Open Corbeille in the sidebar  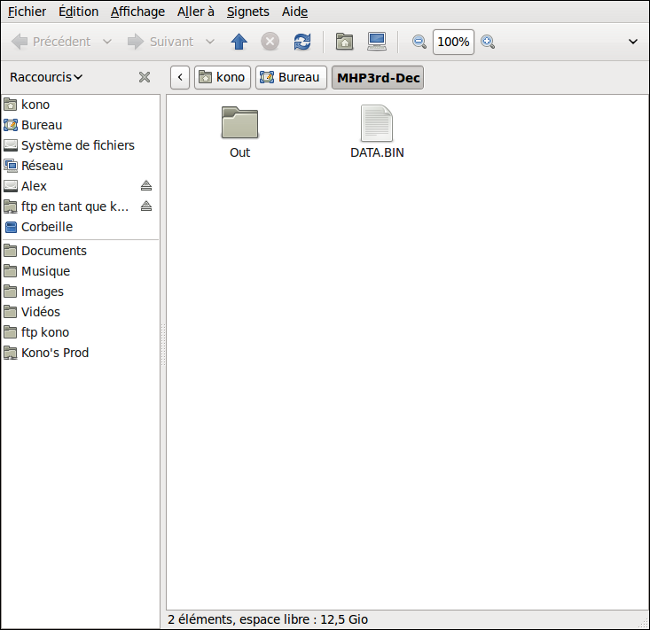click(80, 227)
